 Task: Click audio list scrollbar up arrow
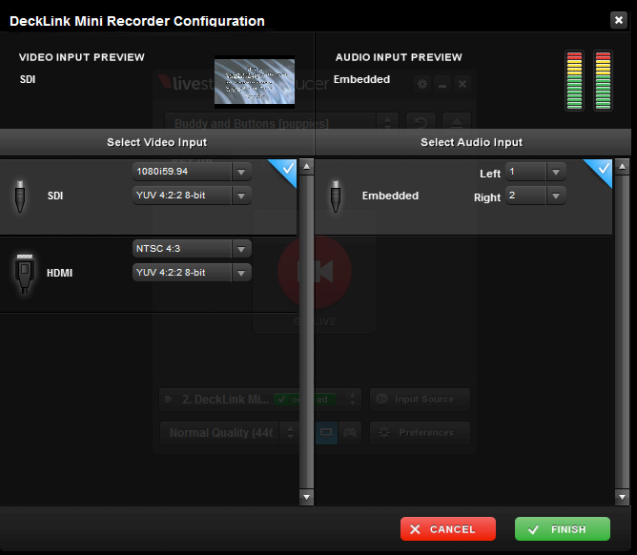(622, 167)
